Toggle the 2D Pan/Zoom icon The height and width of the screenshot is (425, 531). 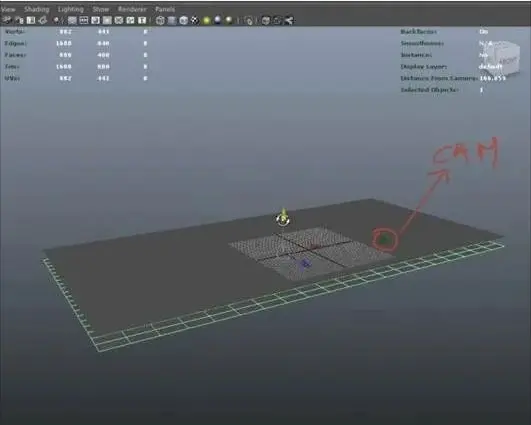pyautogui.click(x=57, y=21)
